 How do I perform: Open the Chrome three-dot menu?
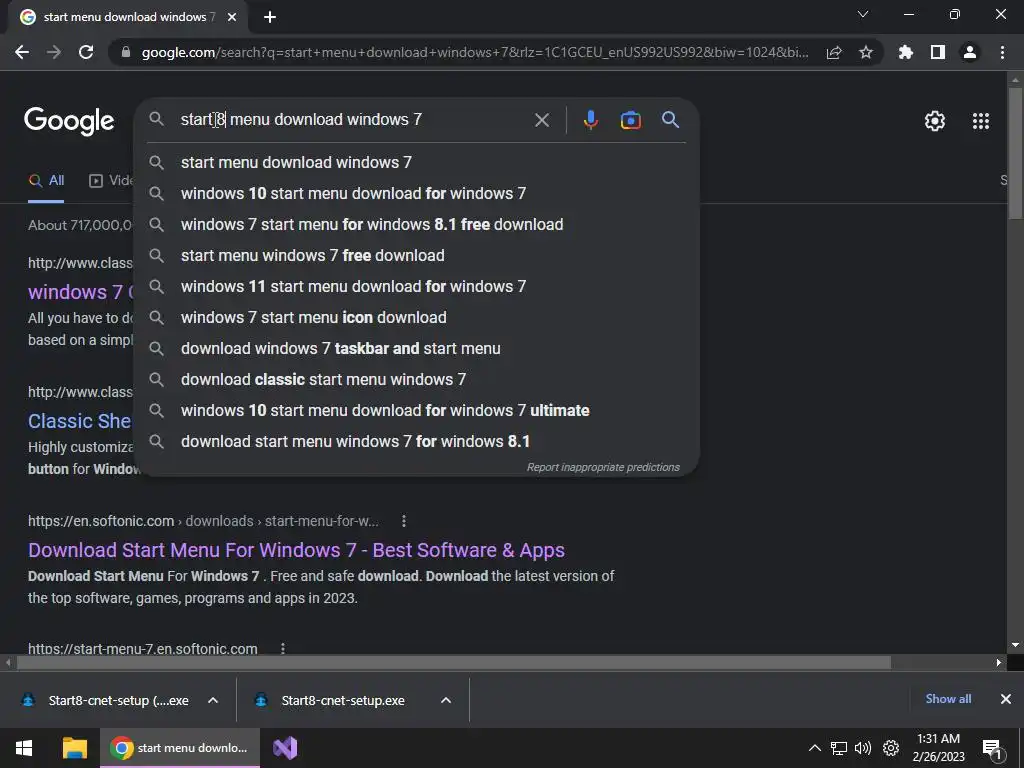1002,52
